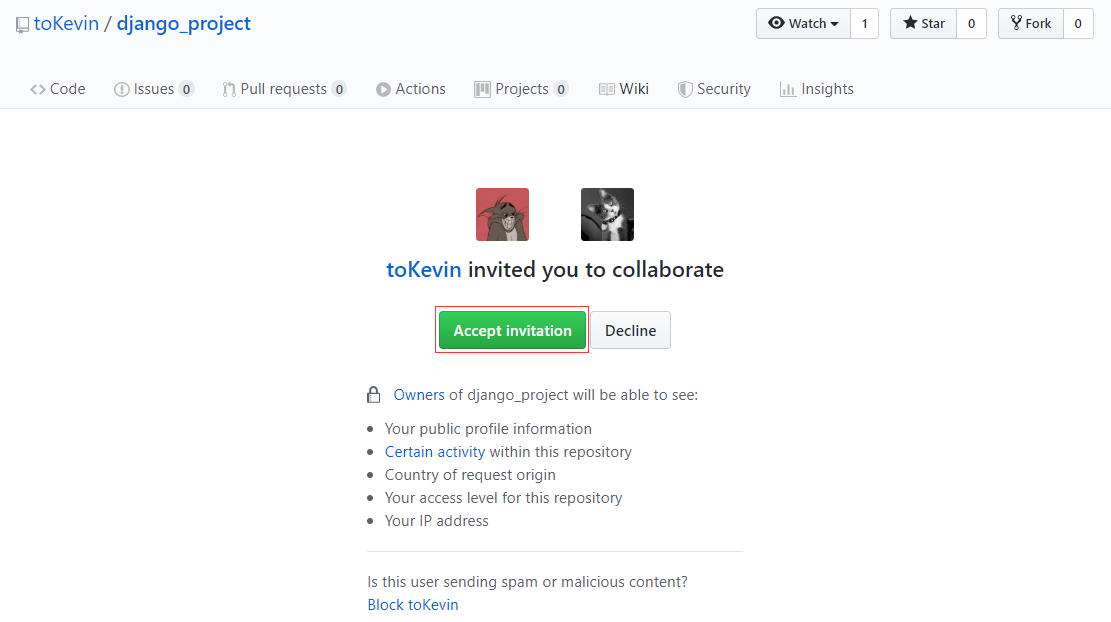Open the Certain activity link
Image resolution: width=1111 pixels, height=622 pixels.
point(435,452)
